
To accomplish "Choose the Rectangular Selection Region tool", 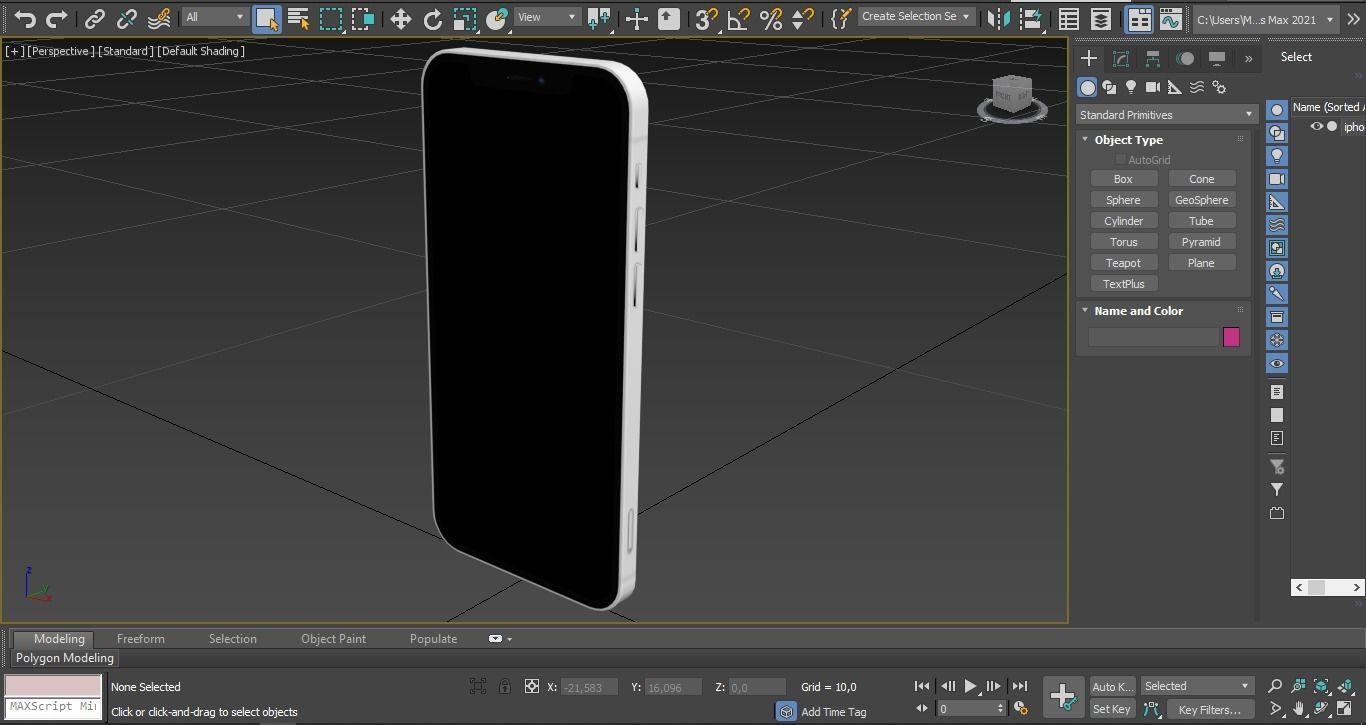I will click(x=331, y=18).
